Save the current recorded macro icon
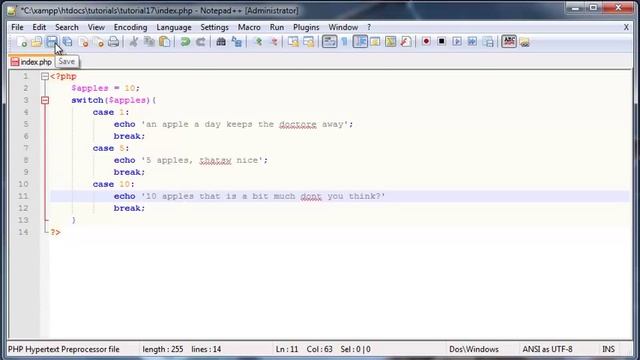Image resolution: width=640 pixels, height=360 pixels. [488, 42]
